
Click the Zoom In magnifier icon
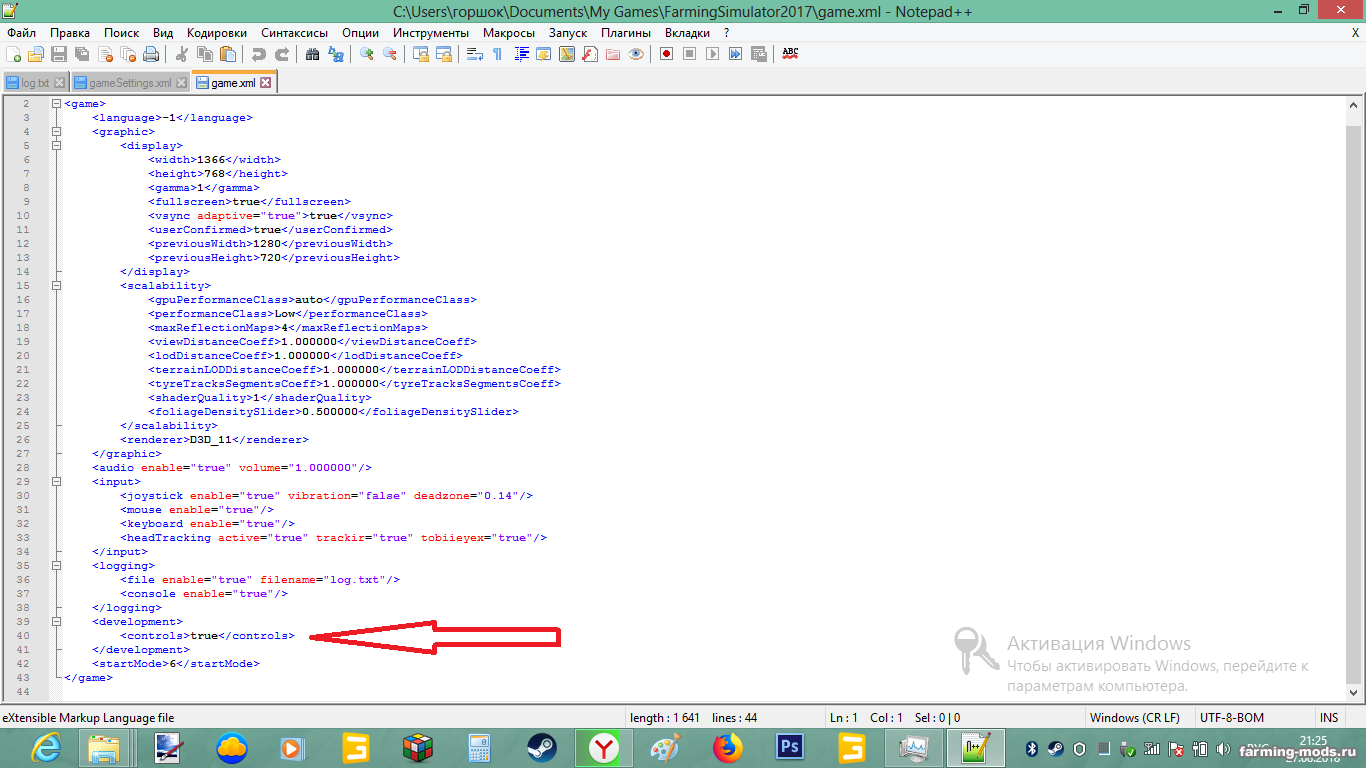tap(367, 54)
